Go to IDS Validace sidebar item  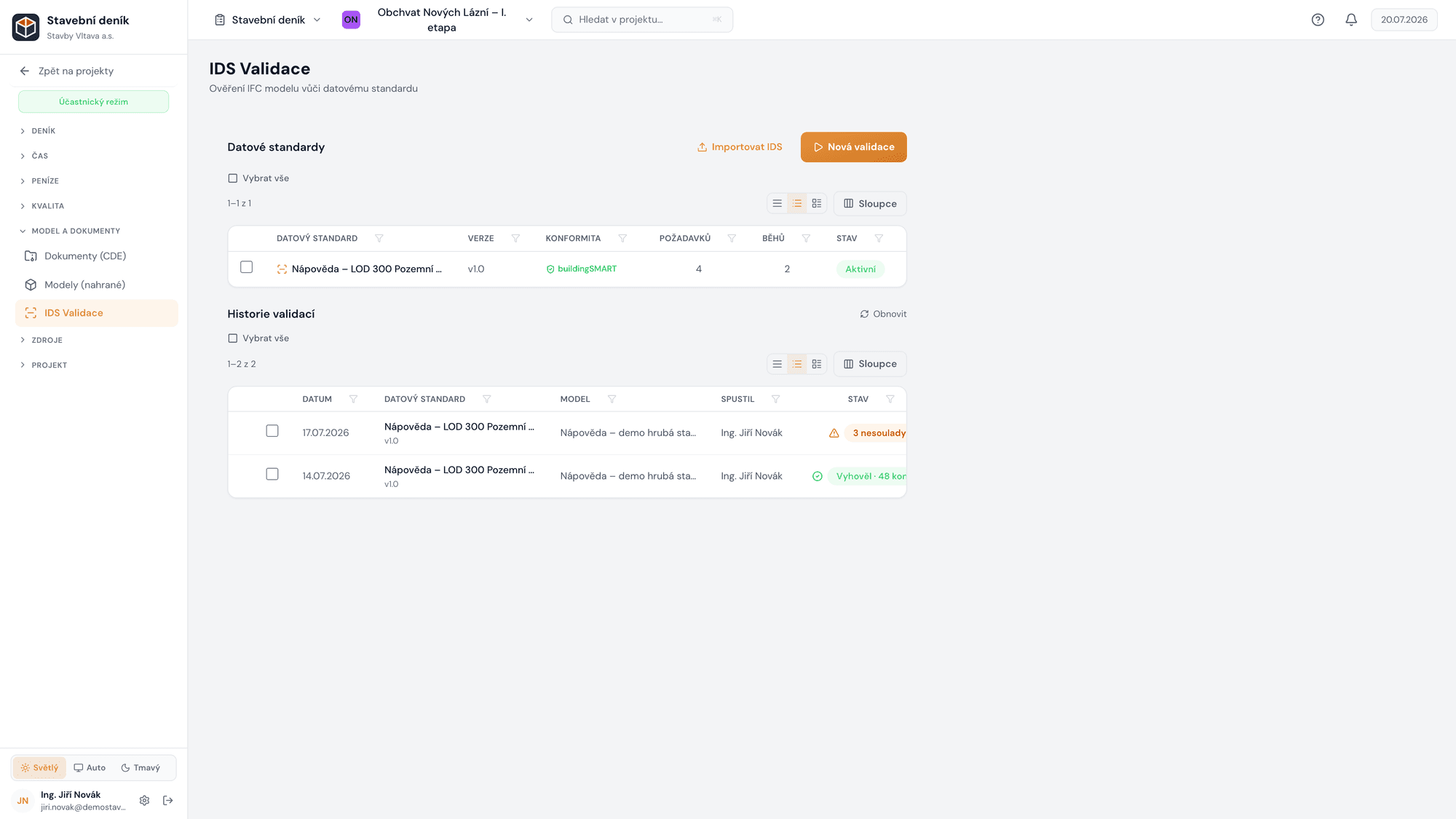click(x=96, y=313)
